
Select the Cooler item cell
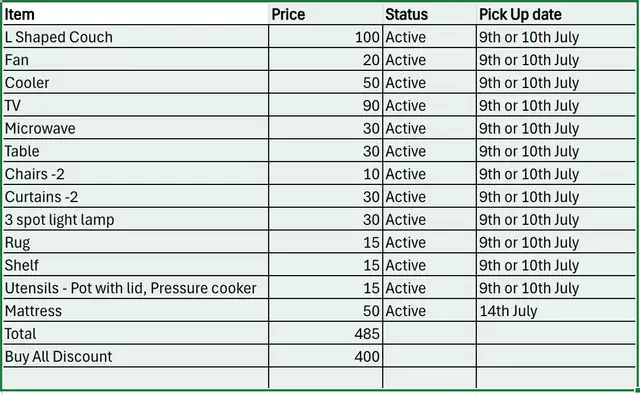click(x=136, y=82)
